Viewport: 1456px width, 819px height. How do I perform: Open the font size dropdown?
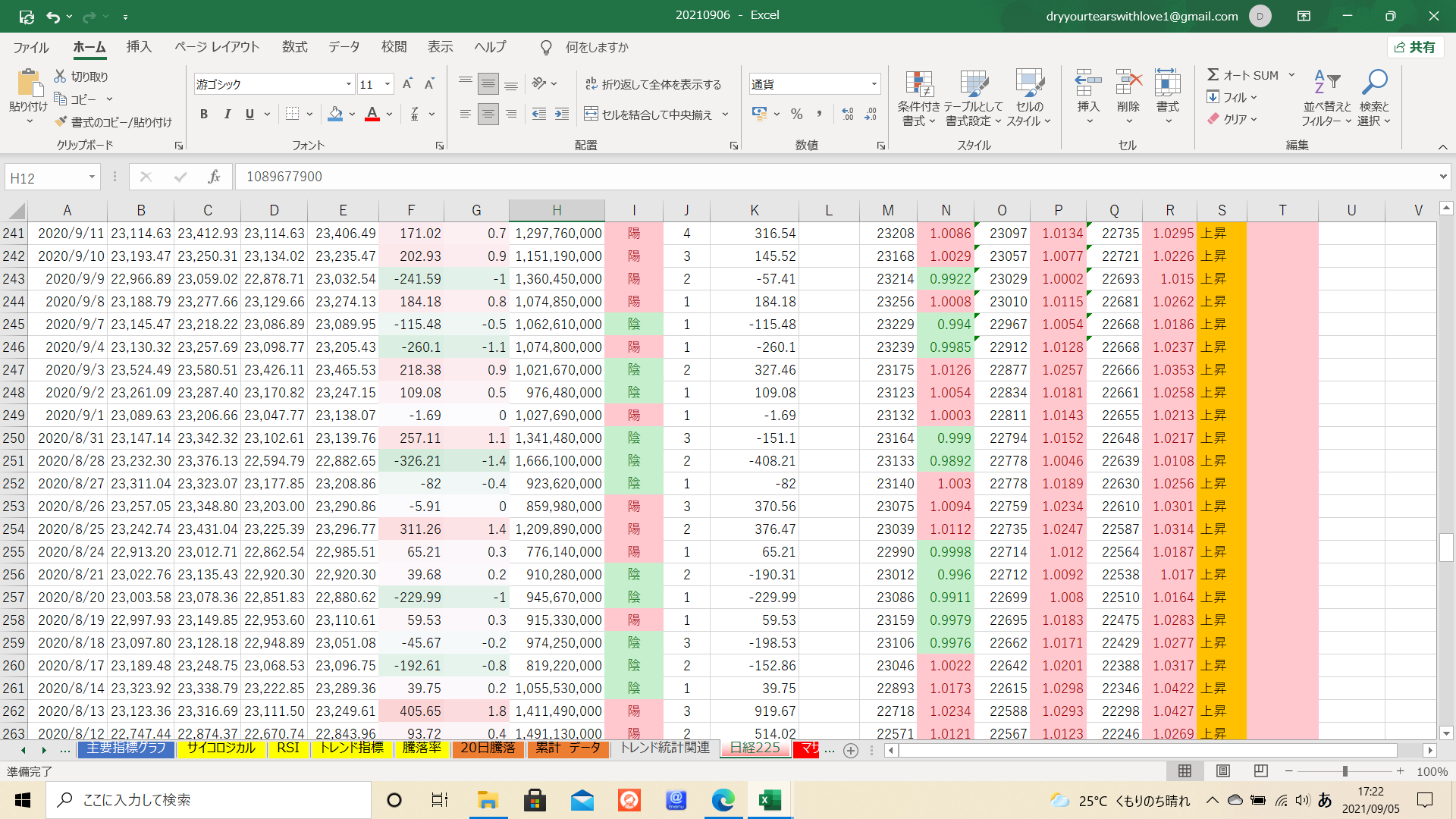point(388,84)
